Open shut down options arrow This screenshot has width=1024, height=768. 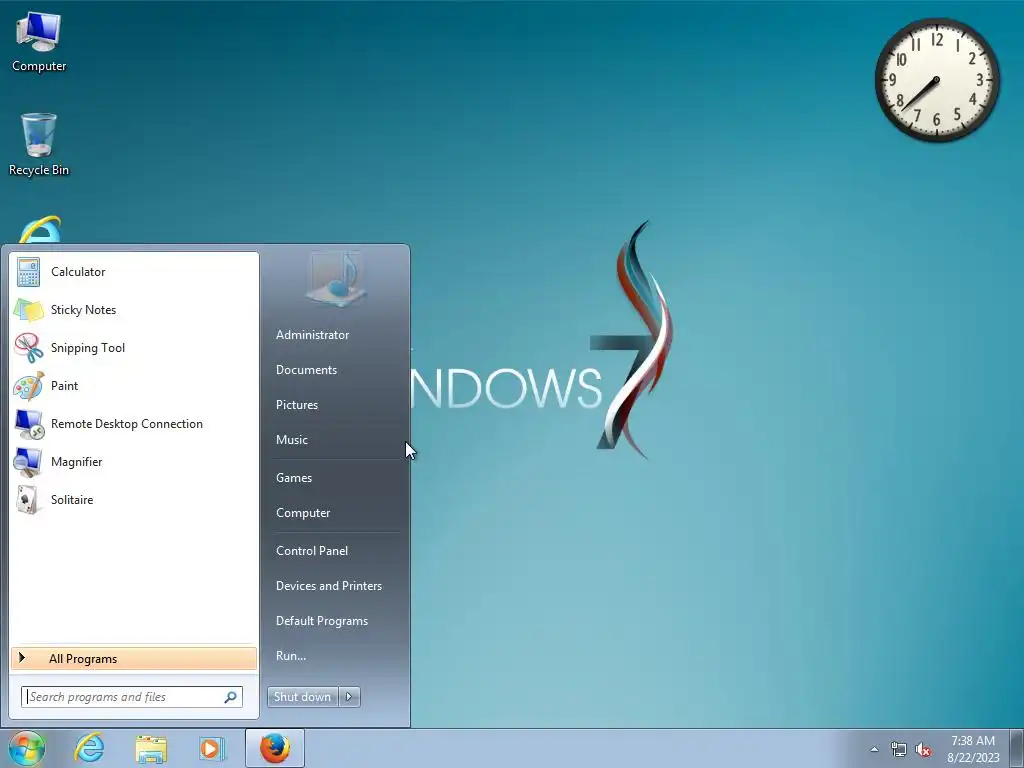(349, 697)
